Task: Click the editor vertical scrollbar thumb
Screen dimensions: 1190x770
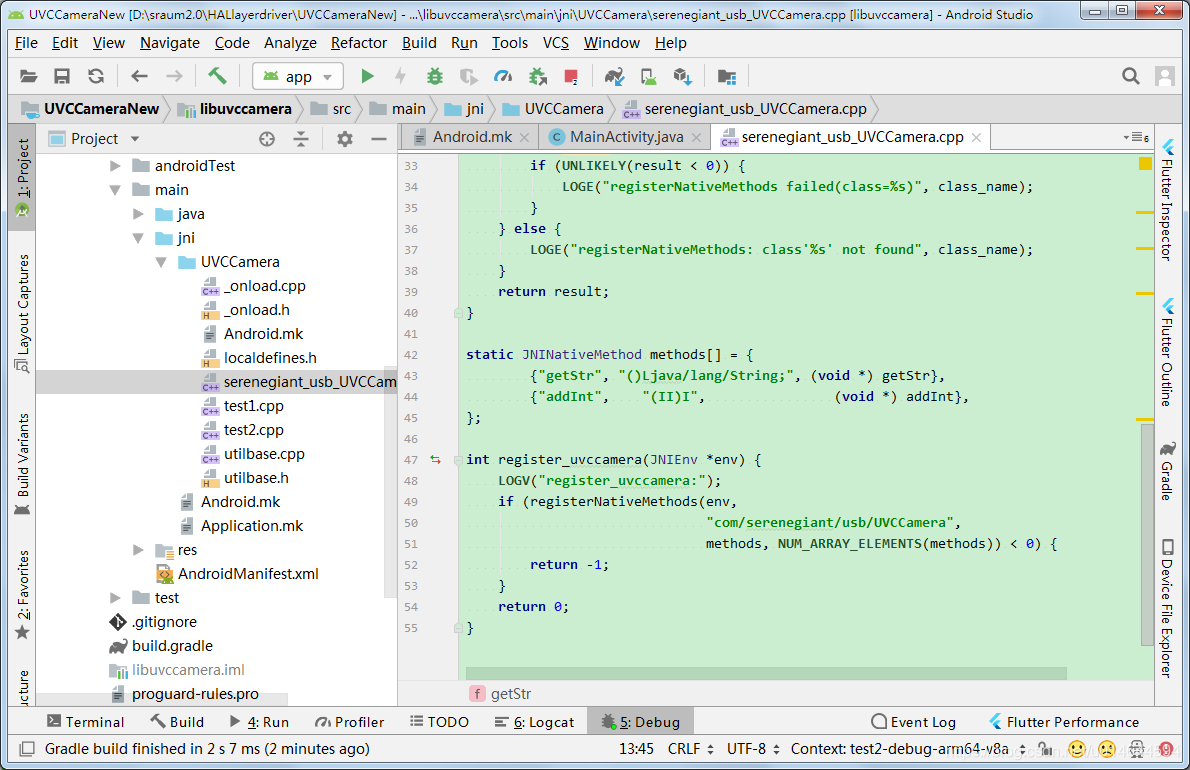Action: click(x=1146, y=535)
